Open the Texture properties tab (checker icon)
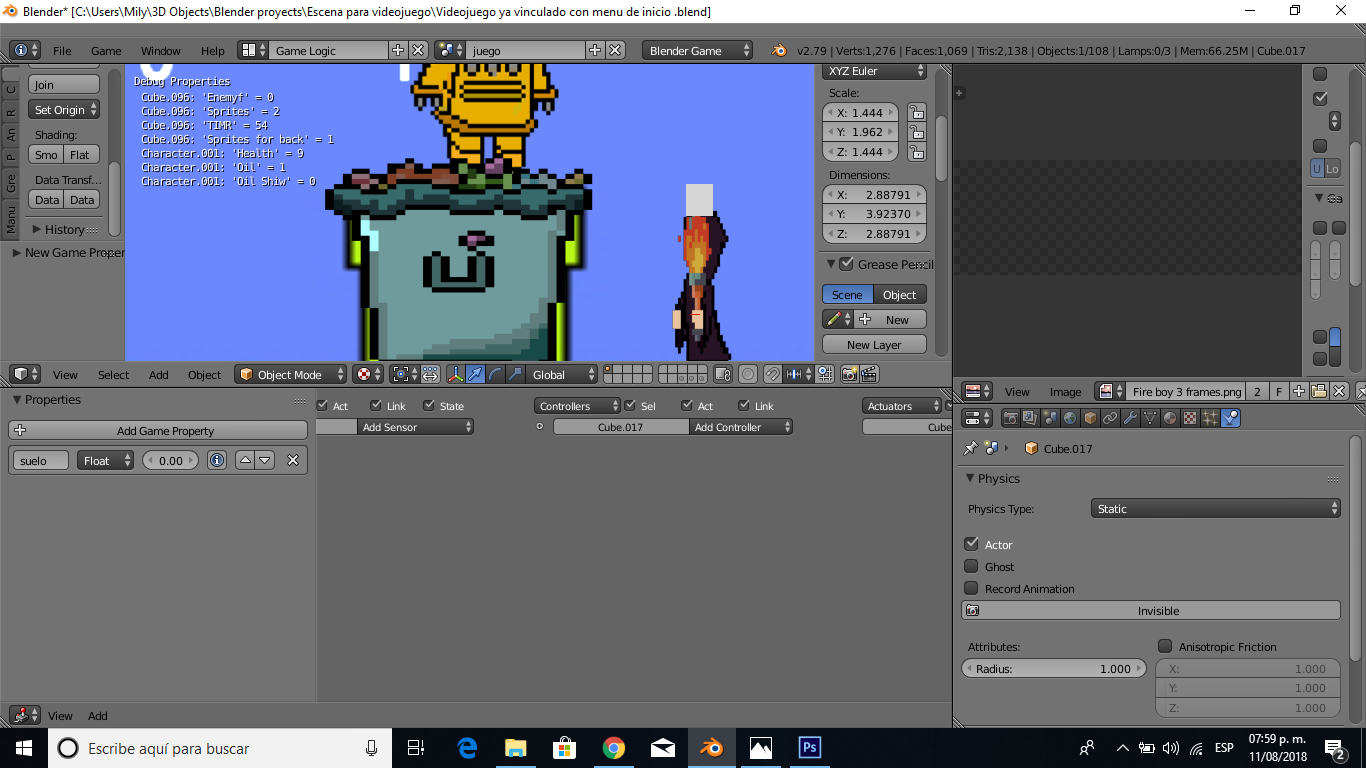Image resolution: width=1366 pixels, height=768 pixels. pos(1189,418)
